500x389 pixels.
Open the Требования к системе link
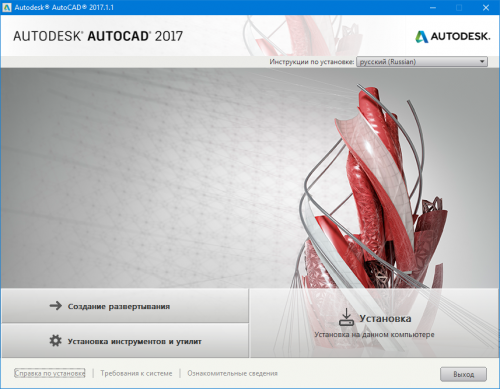[136, 373]
